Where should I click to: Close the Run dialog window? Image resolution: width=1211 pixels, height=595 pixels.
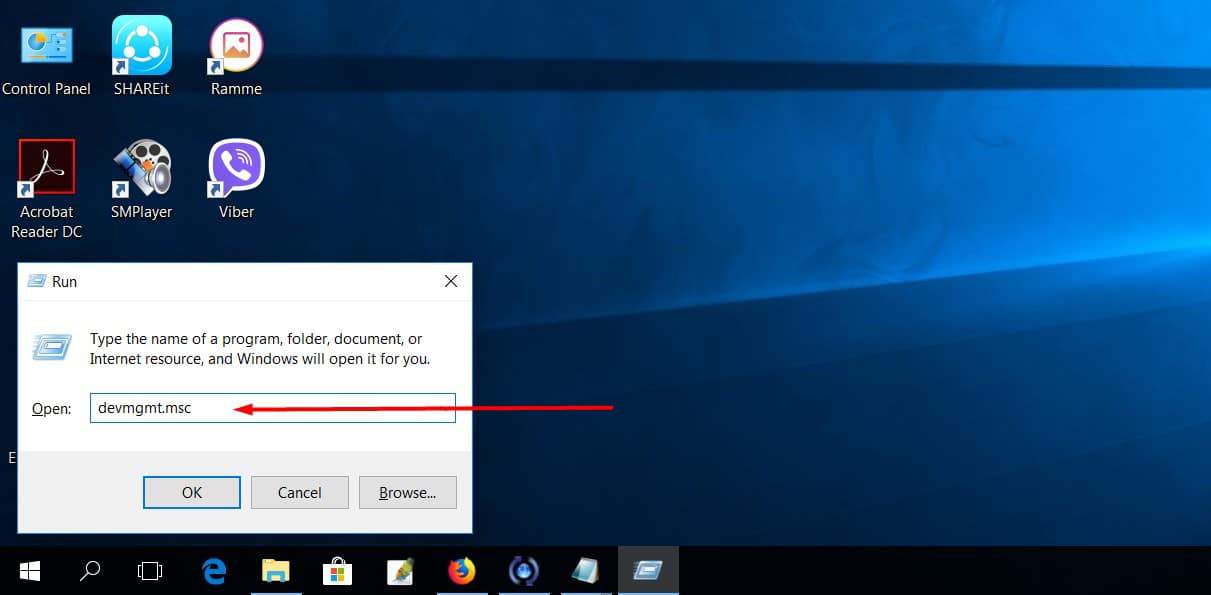coord(451,282)
